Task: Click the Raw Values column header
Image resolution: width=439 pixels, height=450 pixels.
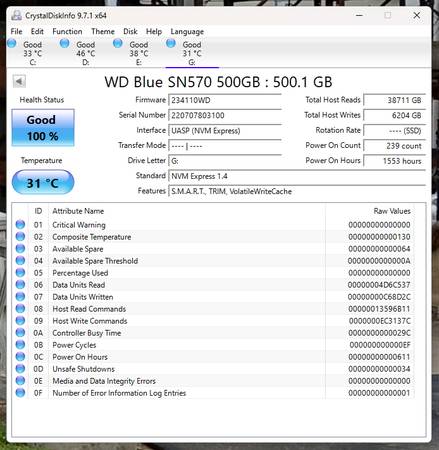Action: [392, 211]
